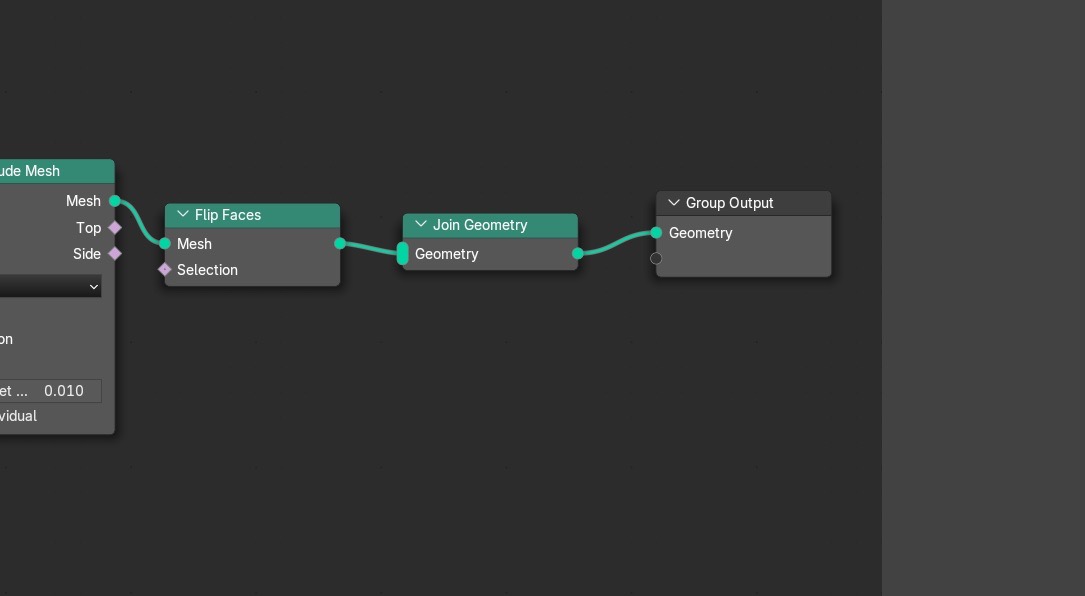Collapse the Group Output node

coord(673,203)
